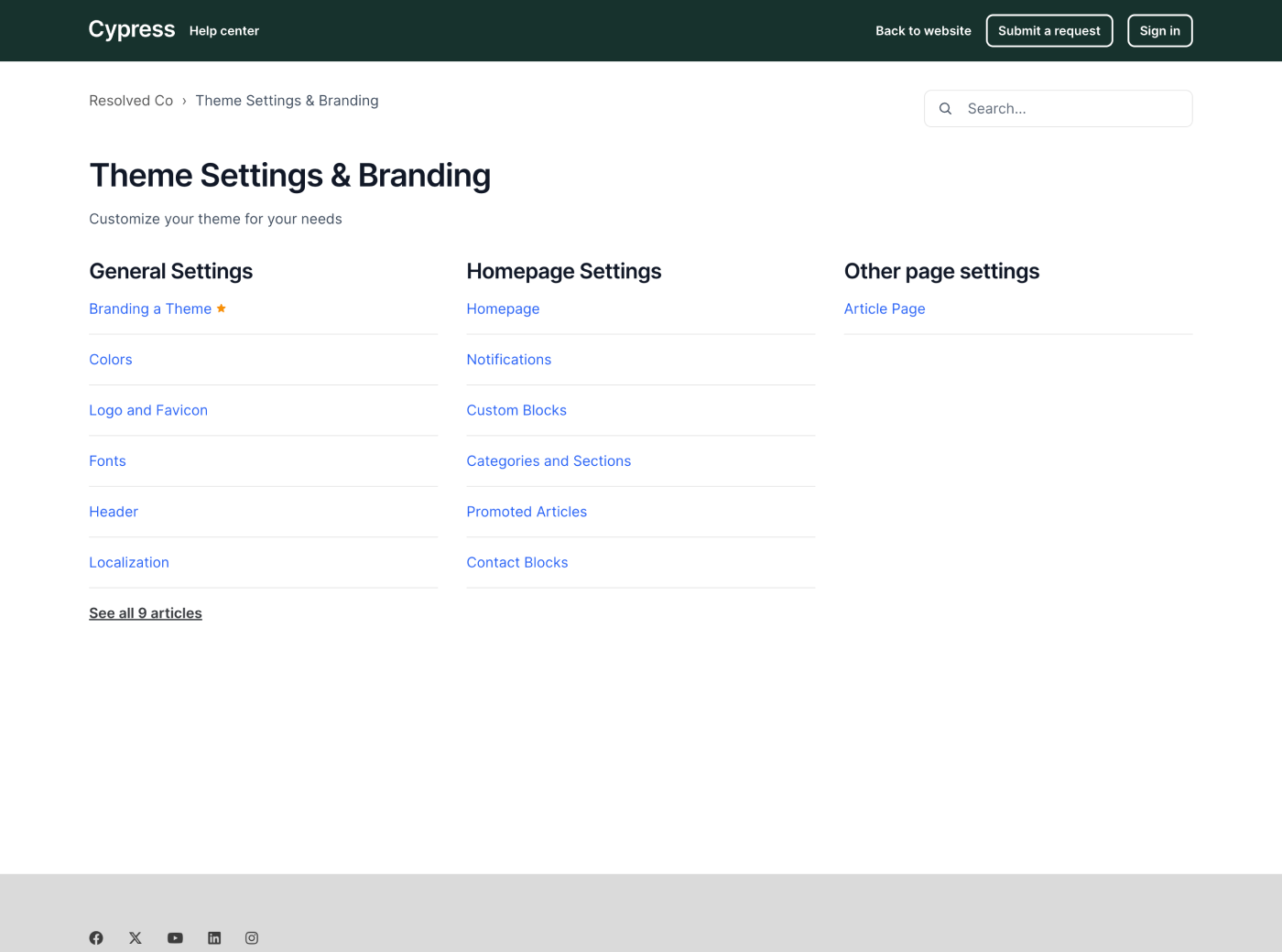This screenshot has width=1282, height=952.
Task: Navigate to Resolved Co breadcrumb
Action: (x=131, y=101)
